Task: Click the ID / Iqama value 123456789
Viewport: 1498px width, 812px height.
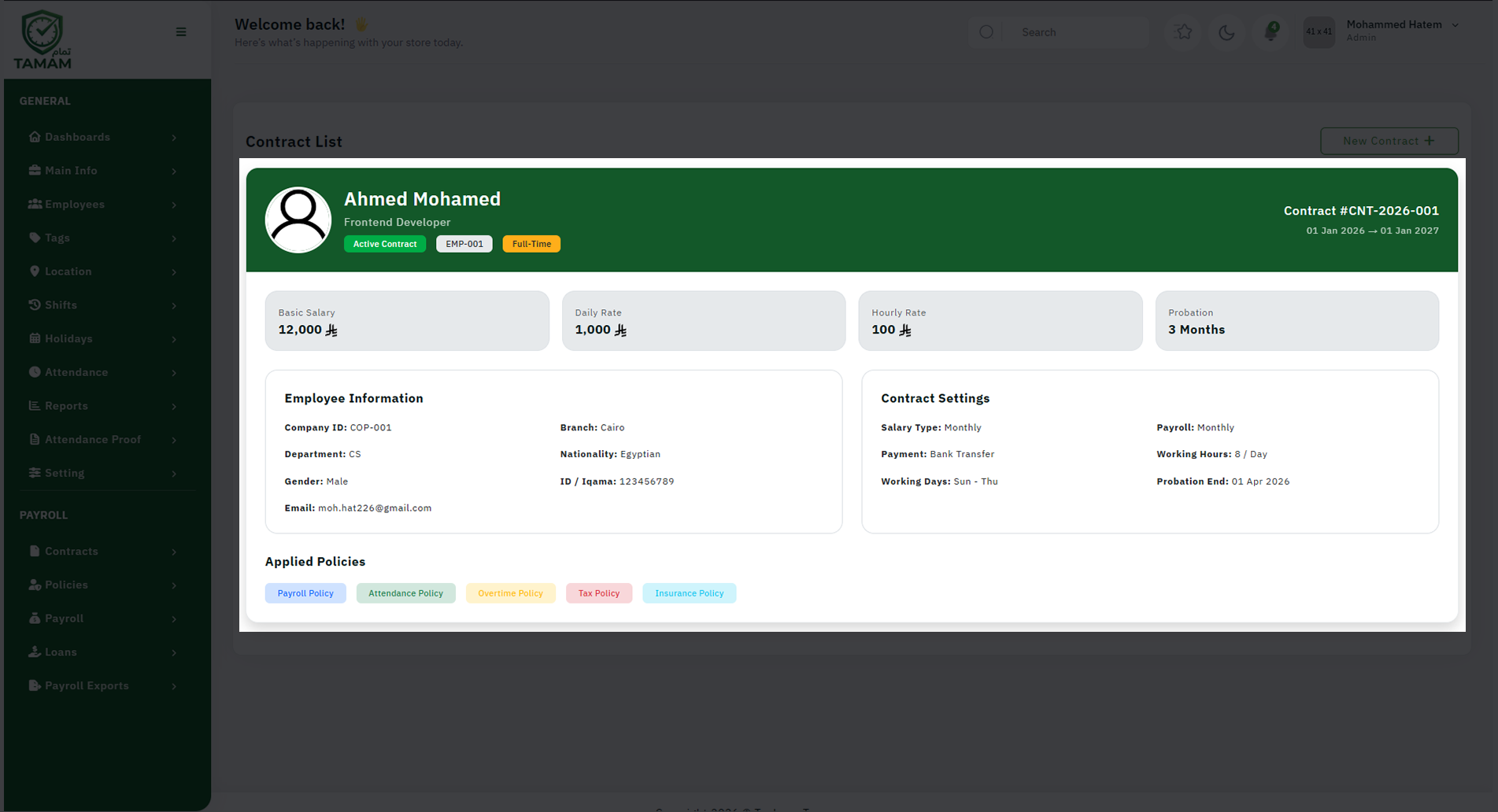Action: pos(646,482)
